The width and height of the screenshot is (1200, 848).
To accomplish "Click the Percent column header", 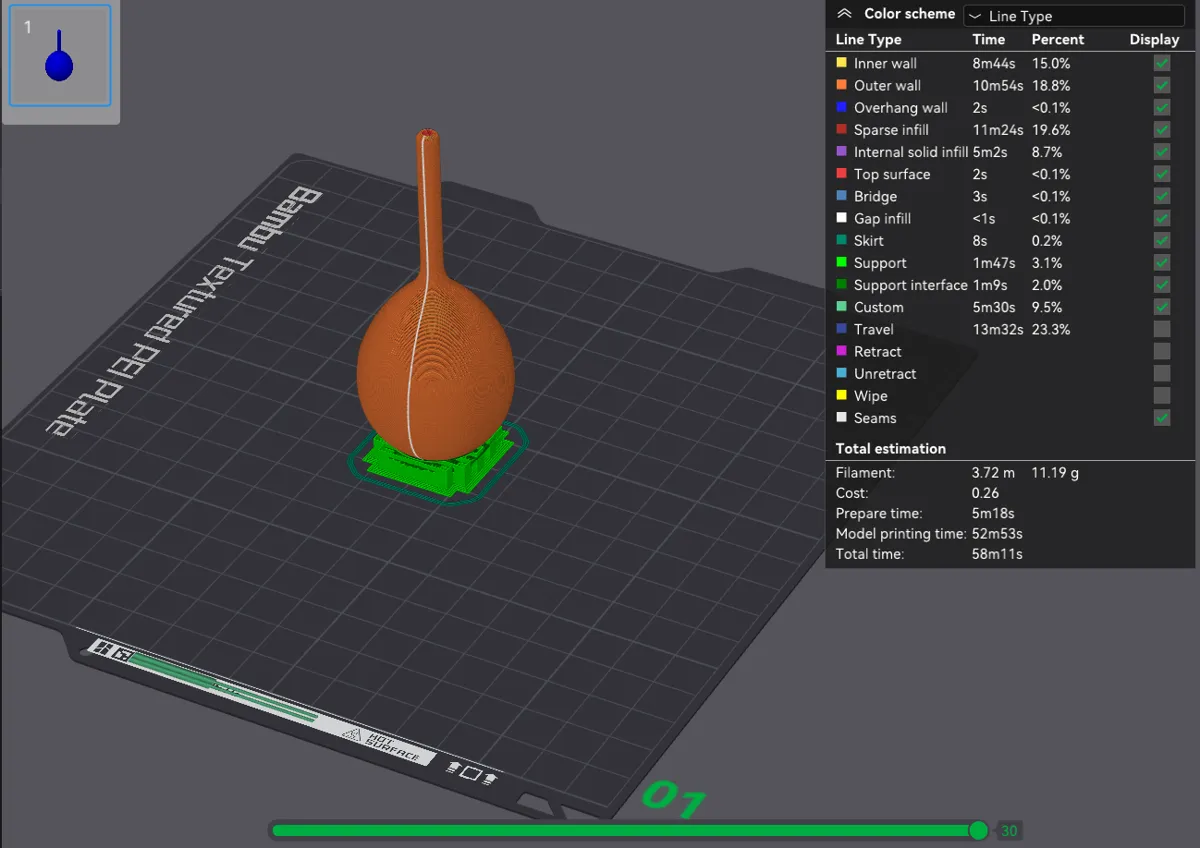I will pyautogui.click(x=1058, y=40).
